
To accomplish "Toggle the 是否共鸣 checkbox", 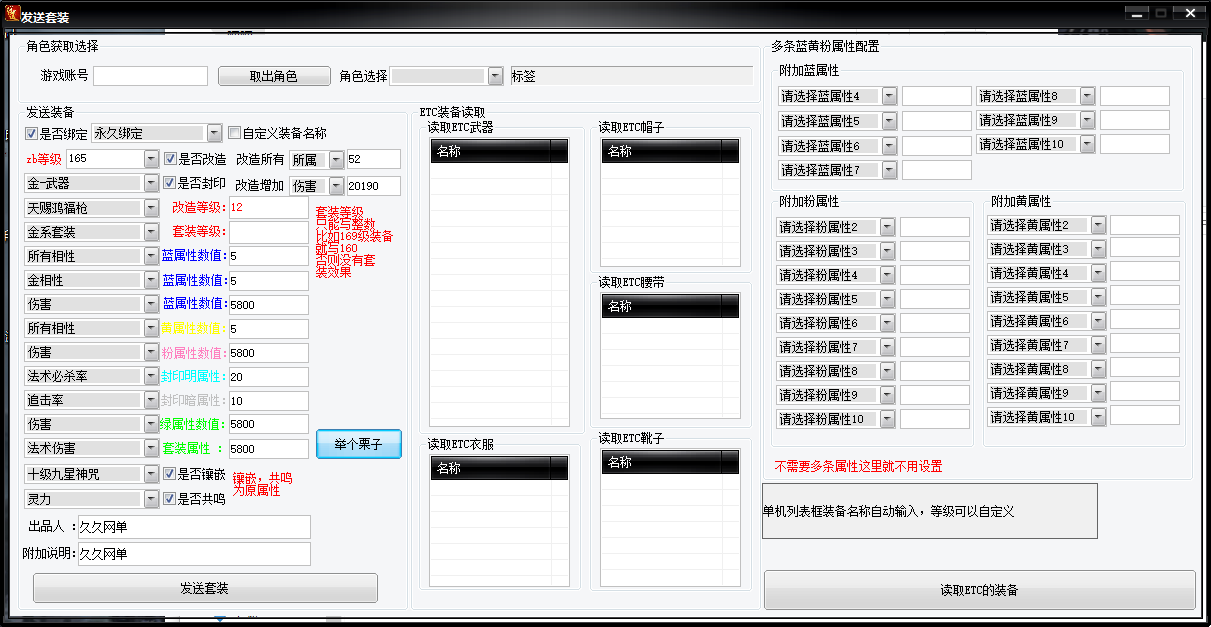I will (170, 498).
